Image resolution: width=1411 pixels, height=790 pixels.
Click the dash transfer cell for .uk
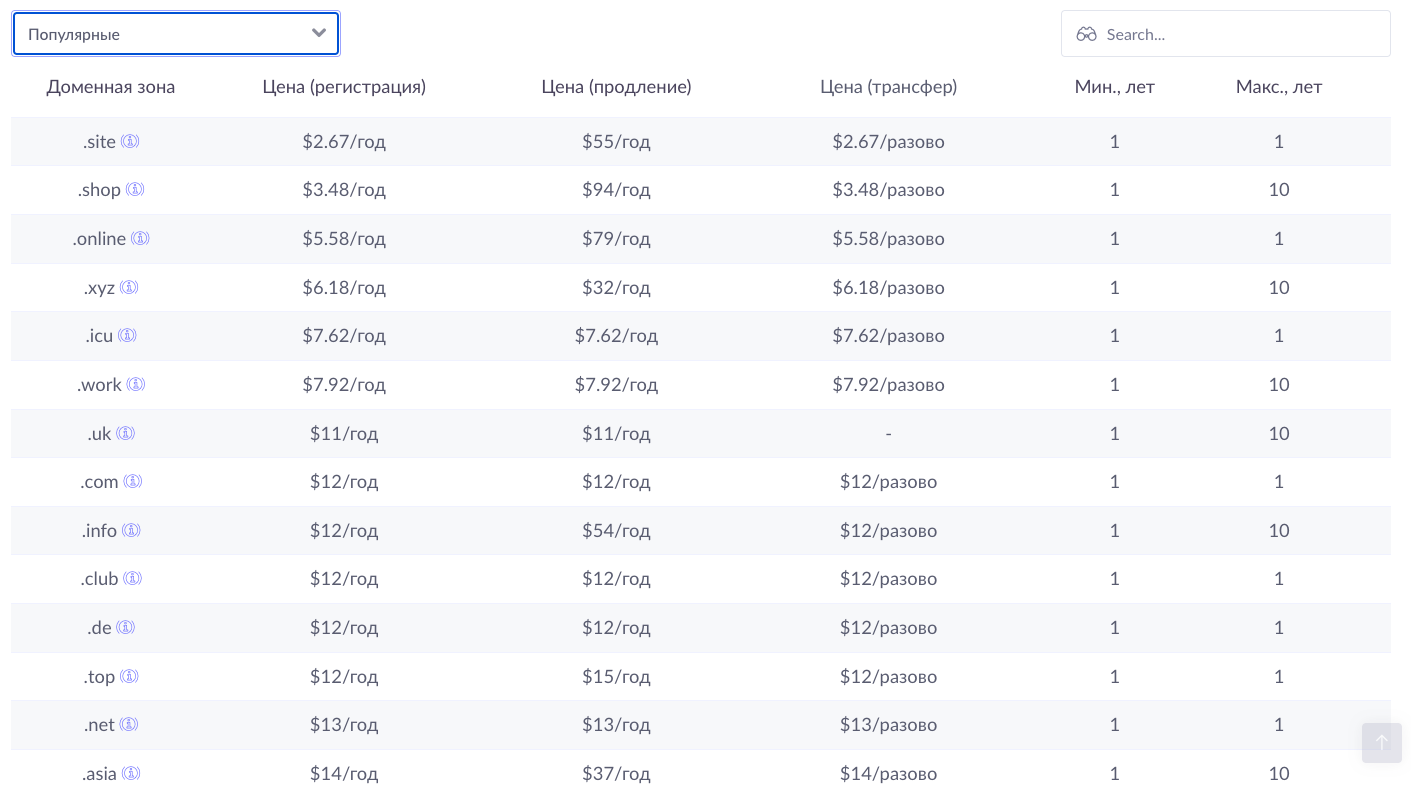[888, 434]
